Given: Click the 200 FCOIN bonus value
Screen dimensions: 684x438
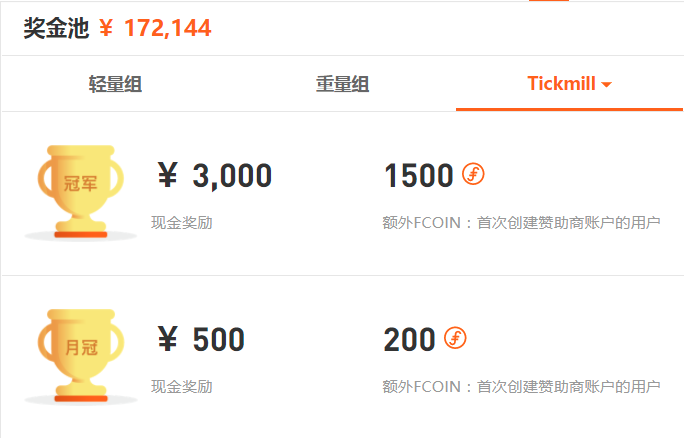Looking at the screenshot, I should pos(410,339).
